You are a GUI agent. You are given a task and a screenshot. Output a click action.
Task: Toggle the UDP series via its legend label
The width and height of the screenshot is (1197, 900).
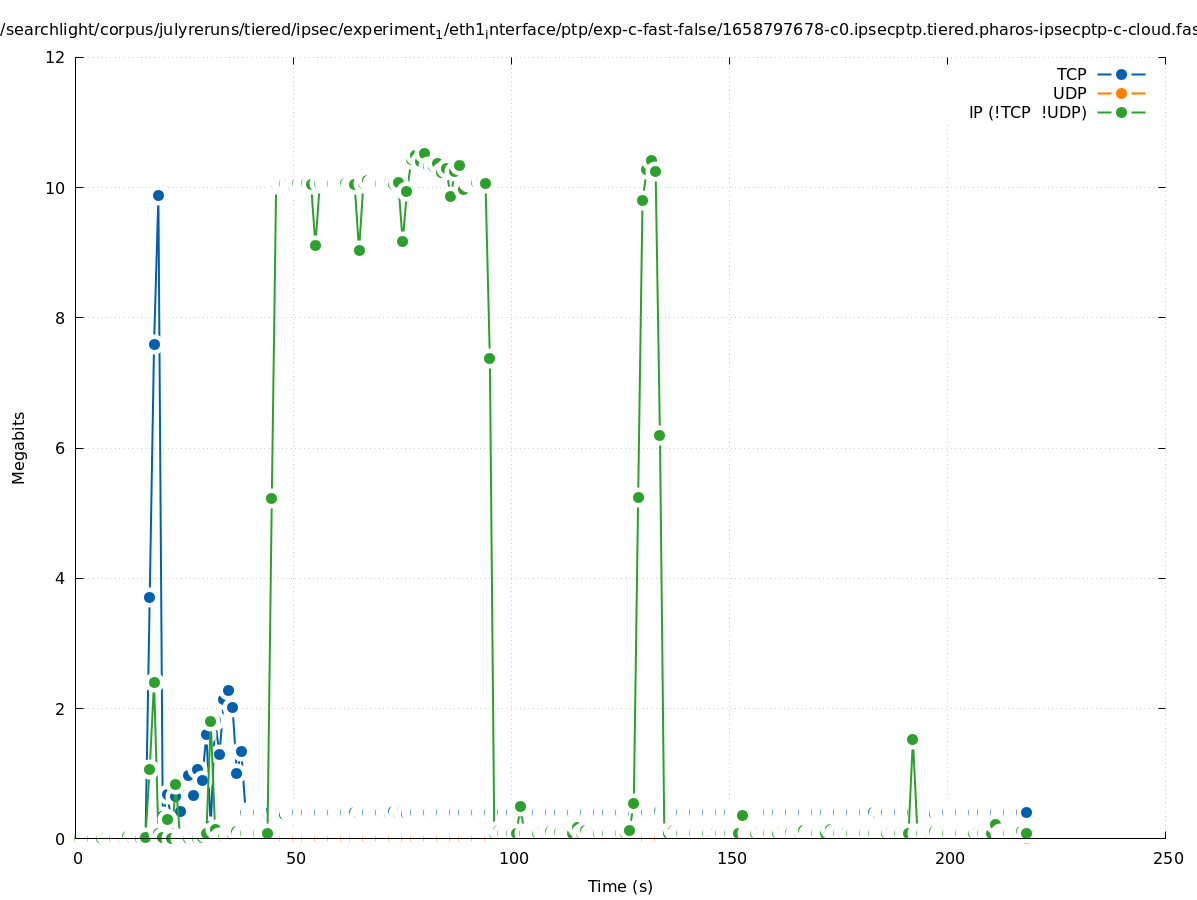tap(1069, 93)
